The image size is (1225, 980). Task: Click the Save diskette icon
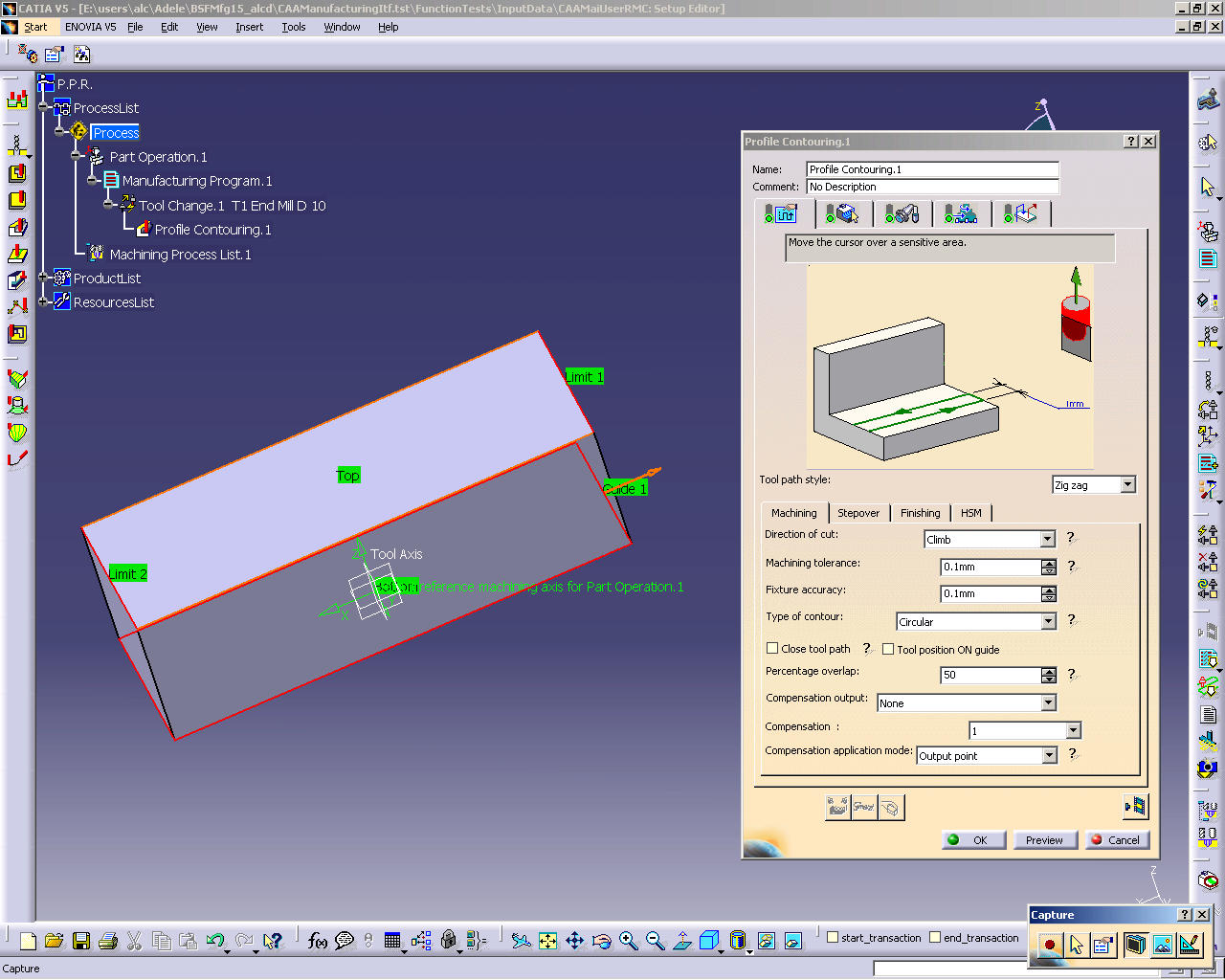pyautogui.click(x=81, y=941)
